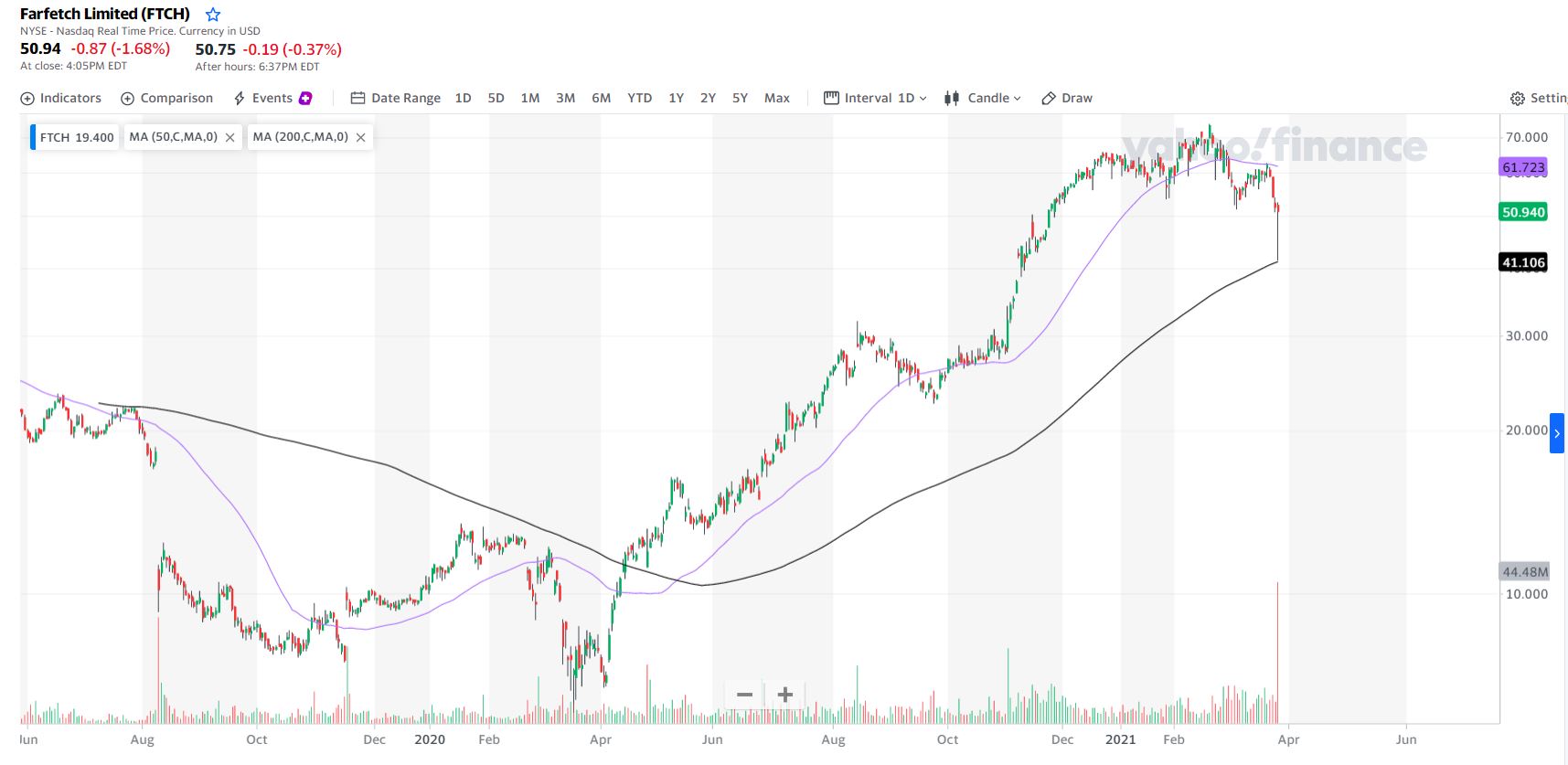Image resolution: width=1568 pixels, height=765 pixels.
Task: Click the 70.000 price axis label
Action: 1527,137
